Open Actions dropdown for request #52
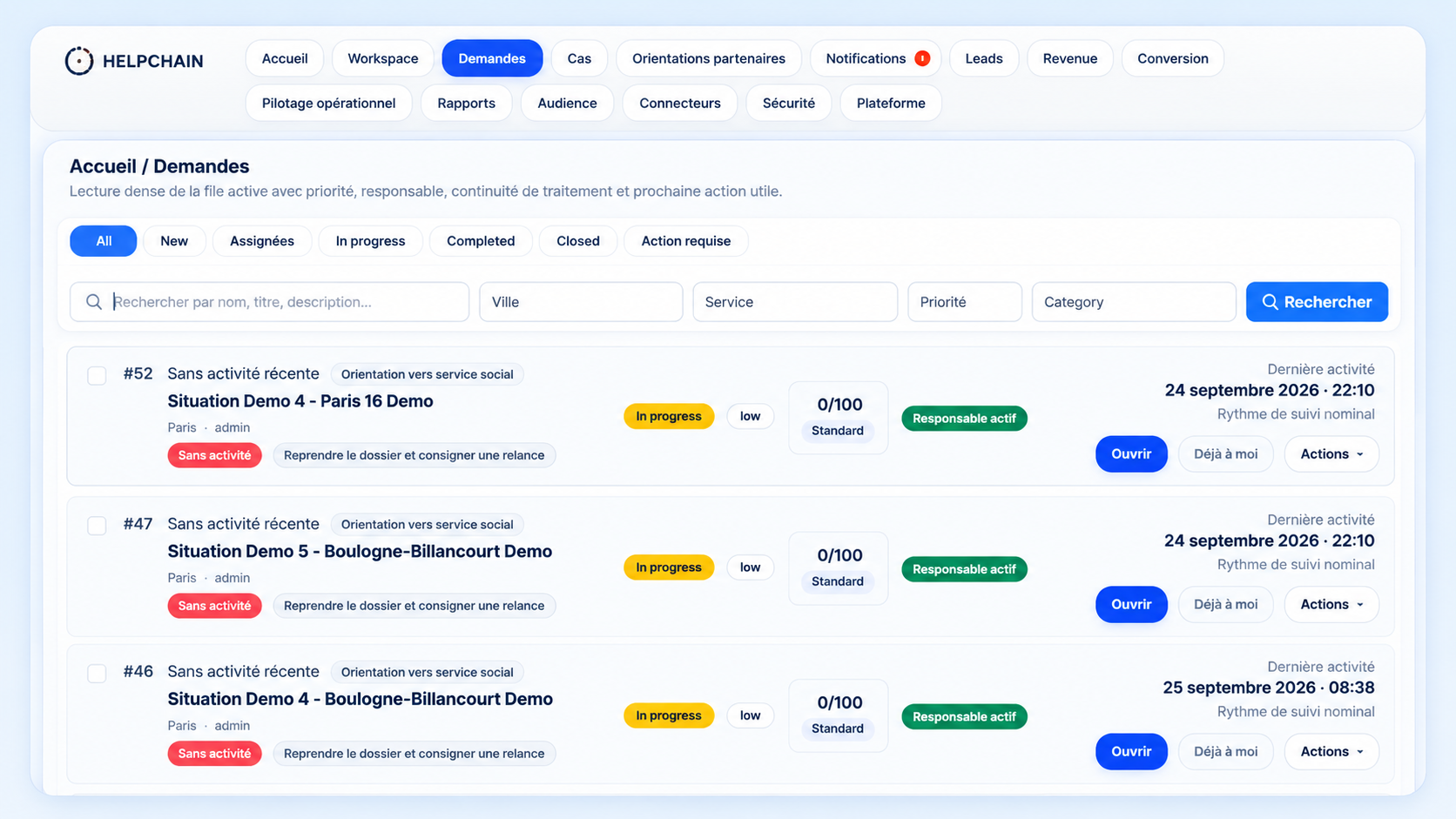The image size is (1456, 819). 1331,454
